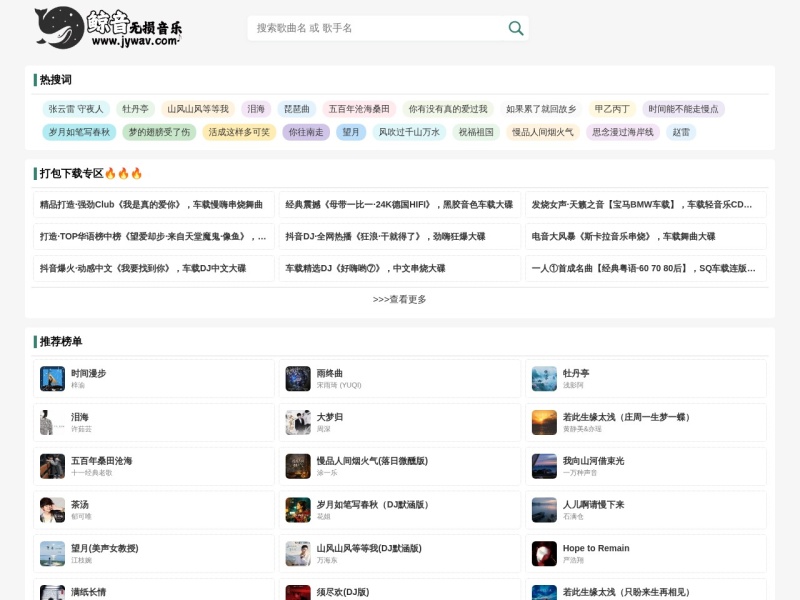Select hot search tag 如果累了就回故乡
Viewport: 800px width, 600px height.
click(x=541, y=109)
